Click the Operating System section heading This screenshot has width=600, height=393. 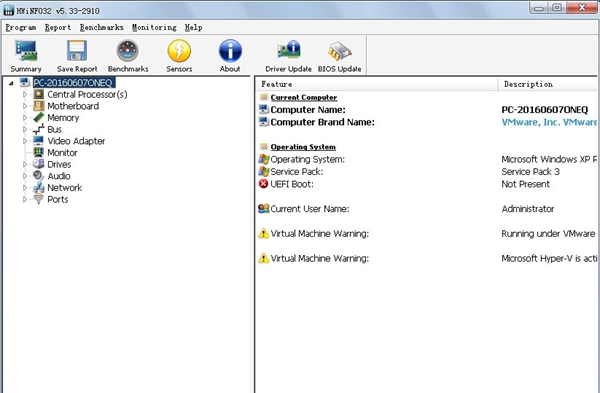[303, 147]
